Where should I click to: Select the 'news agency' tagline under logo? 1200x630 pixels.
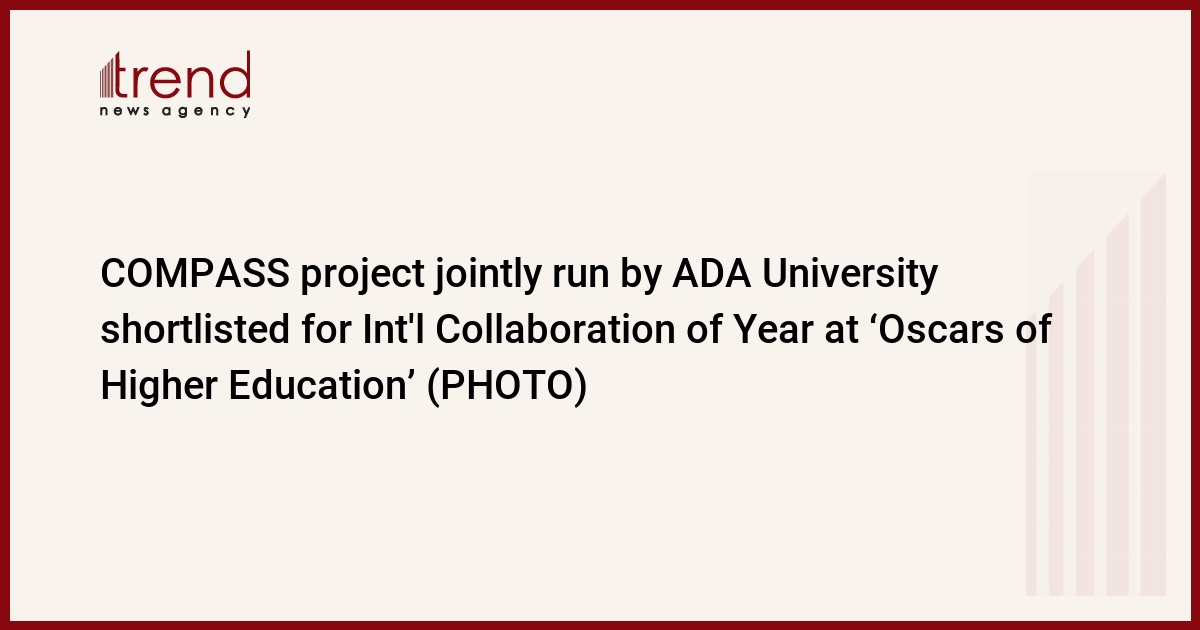point(175,111)
